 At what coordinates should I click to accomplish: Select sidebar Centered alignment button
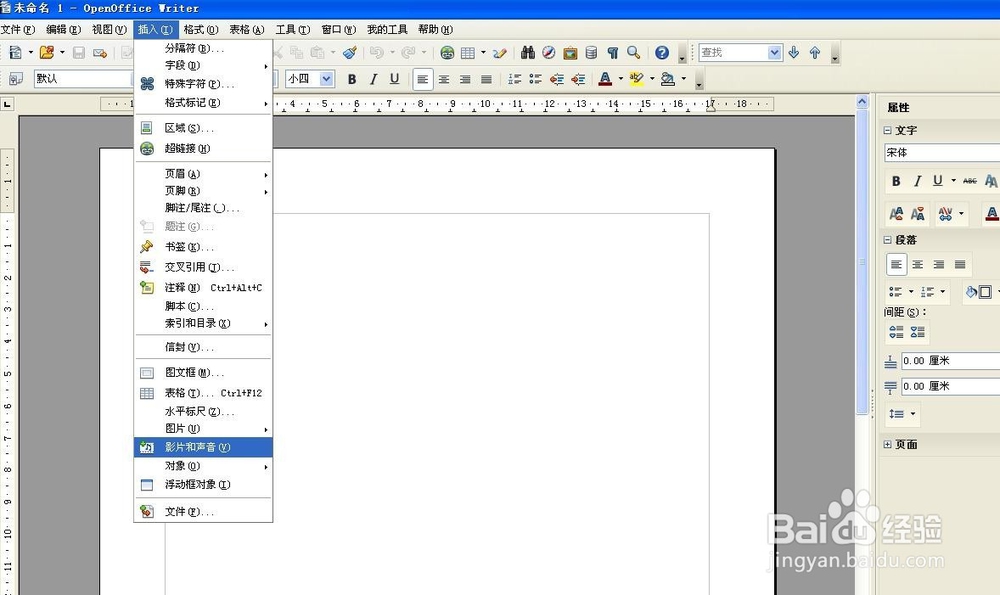point(918,265)
